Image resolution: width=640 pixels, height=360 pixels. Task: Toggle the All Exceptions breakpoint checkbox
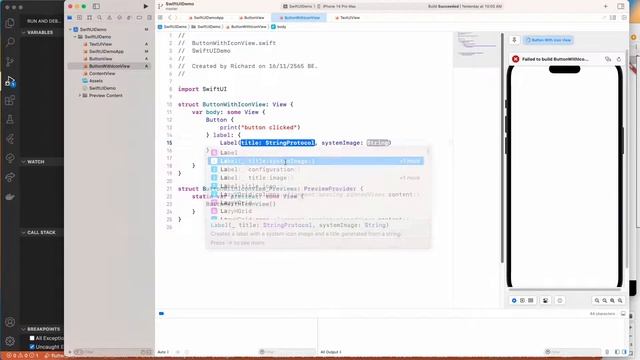point(32,338)
